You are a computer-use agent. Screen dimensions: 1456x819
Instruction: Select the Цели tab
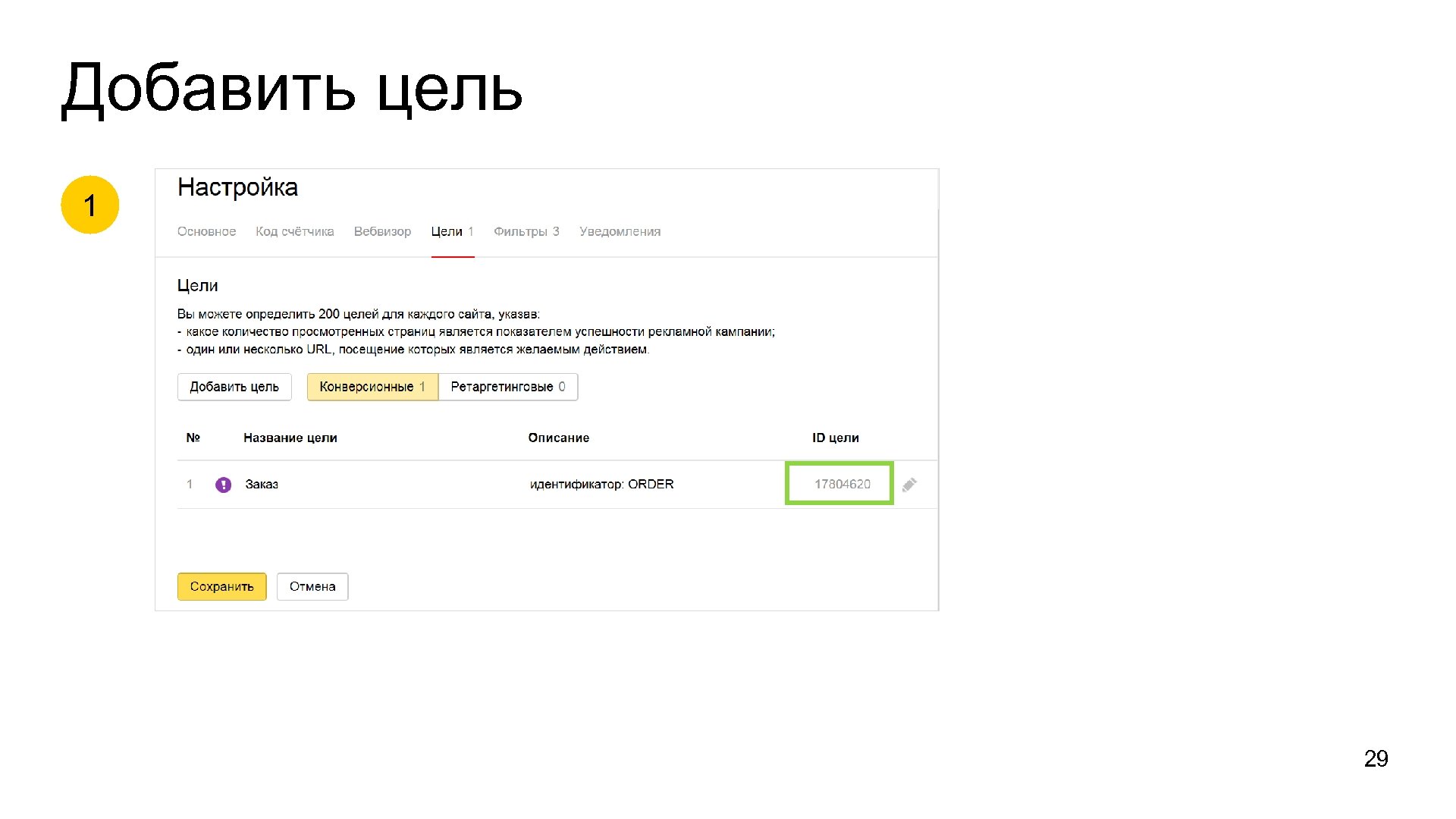coord(452,231)
